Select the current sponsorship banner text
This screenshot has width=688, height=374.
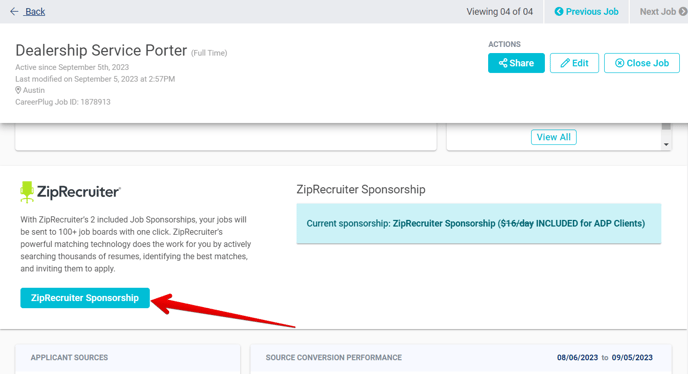pos(476,223)
